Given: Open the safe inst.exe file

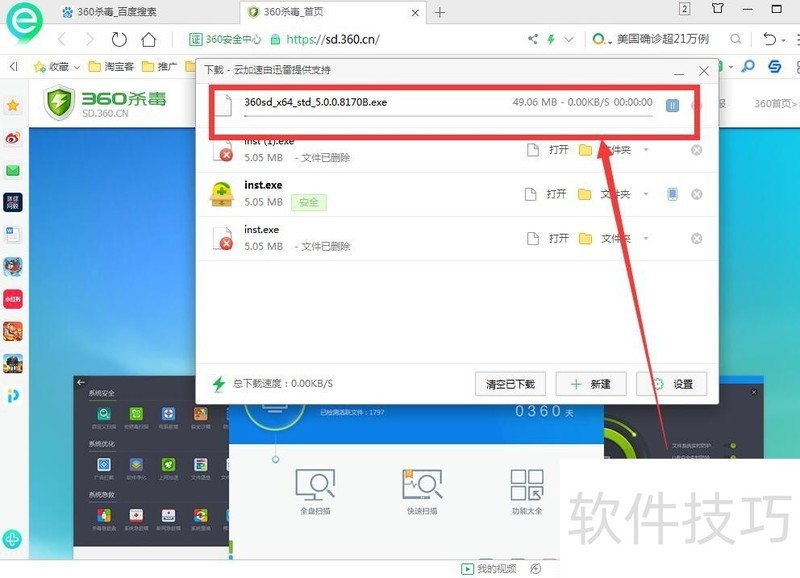Looking at the screenshot, I should point(546,194).
